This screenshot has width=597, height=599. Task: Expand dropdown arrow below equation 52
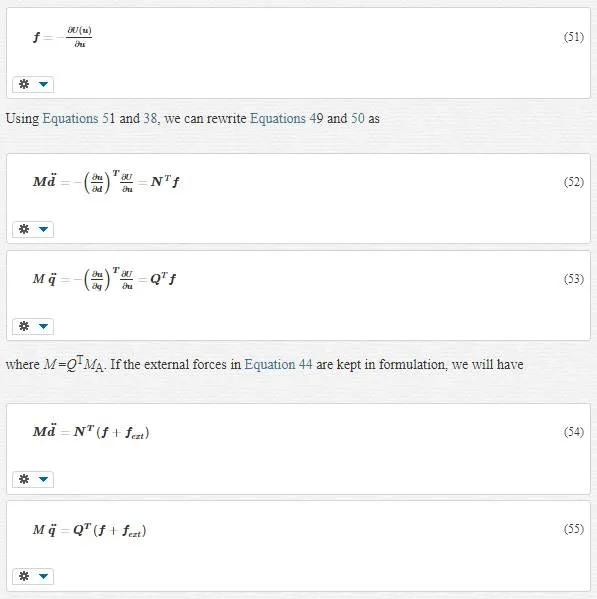43,229
